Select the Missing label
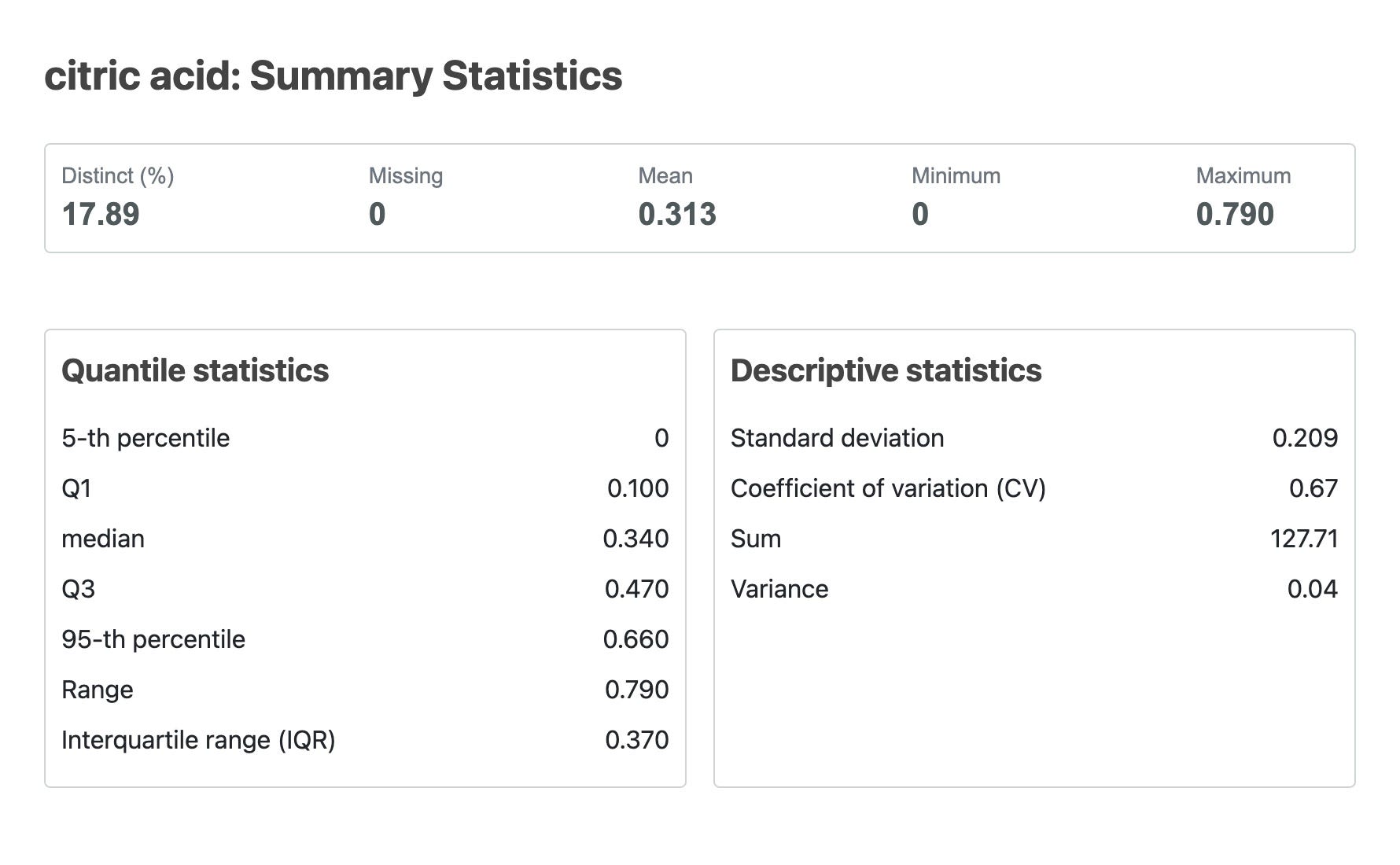 (406, 175)
